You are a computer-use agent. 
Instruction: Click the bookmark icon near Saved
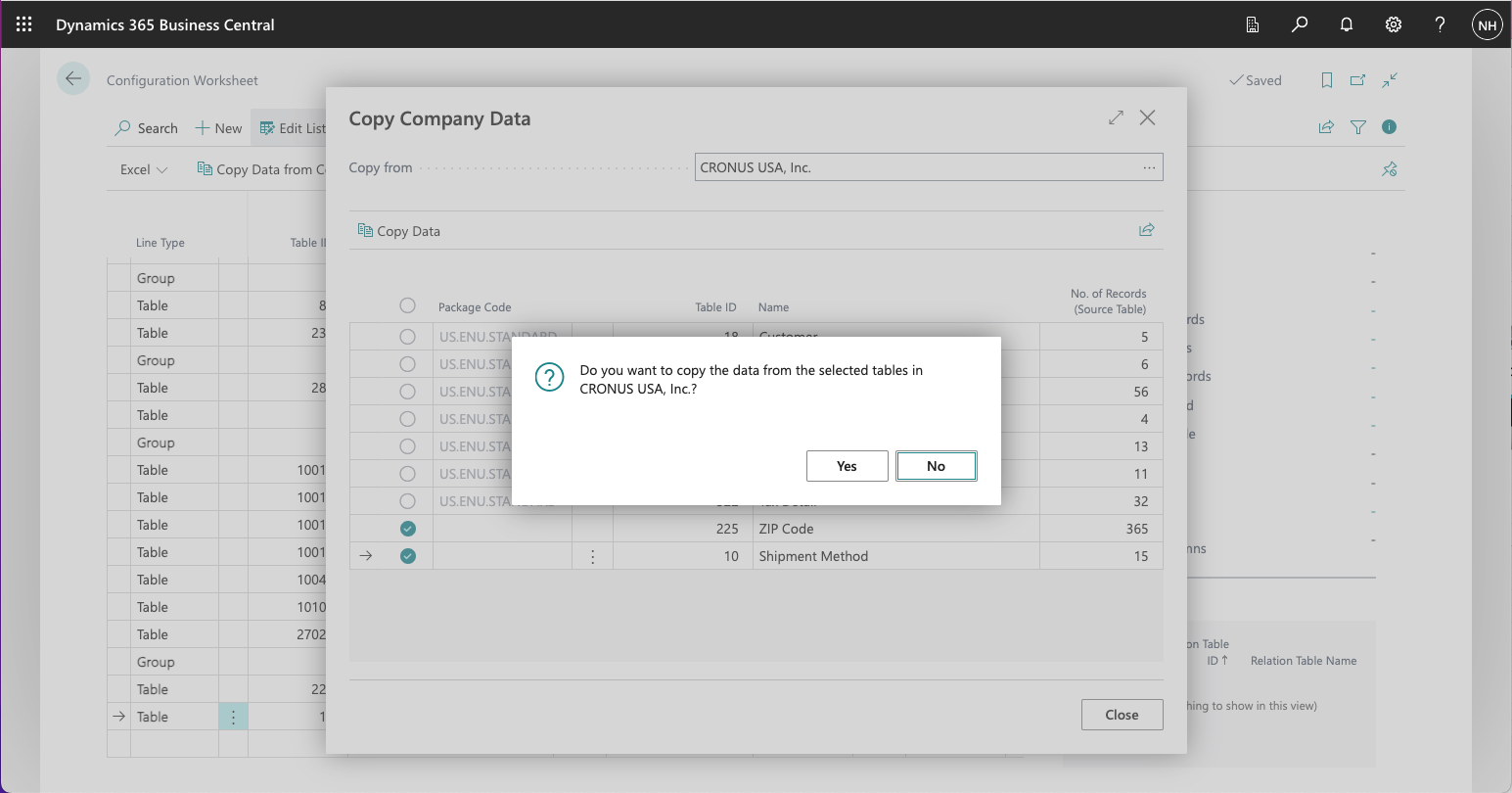(x=1327, y=80)
